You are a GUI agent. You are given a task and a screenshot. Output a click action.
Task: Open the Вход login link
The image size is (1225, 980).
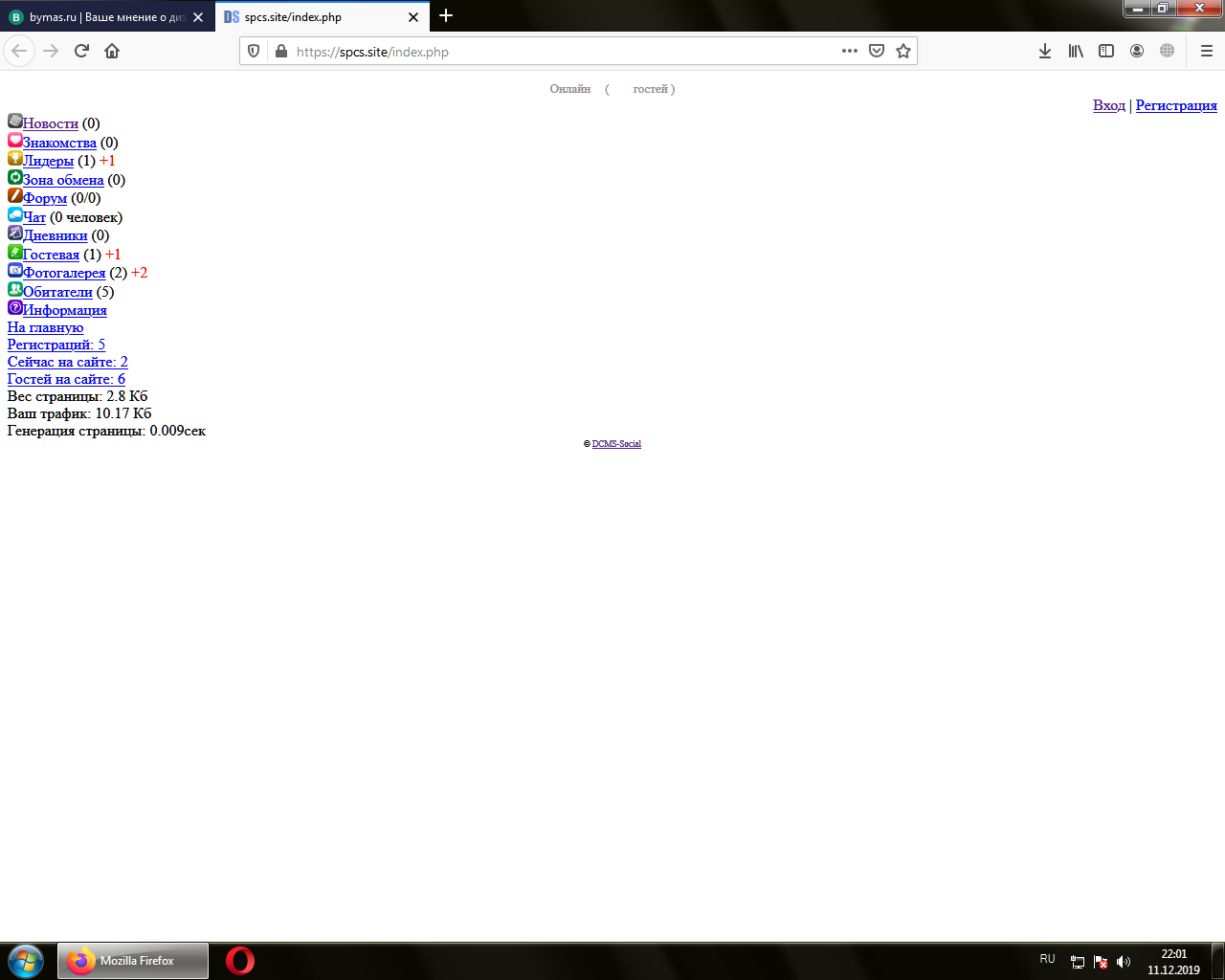(1108, 105)
